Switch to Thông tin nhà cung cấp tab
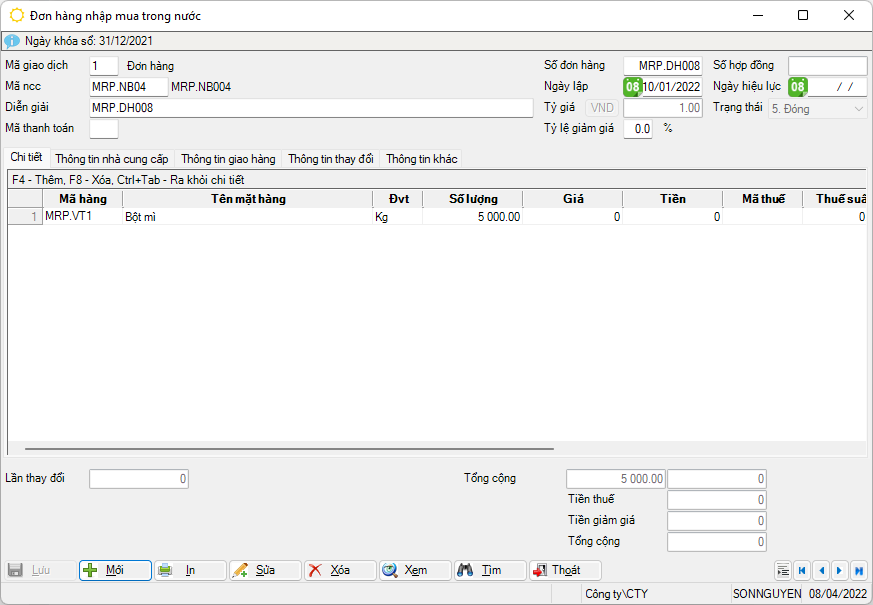This screenshot has height=605, width=873. (112, 159)
